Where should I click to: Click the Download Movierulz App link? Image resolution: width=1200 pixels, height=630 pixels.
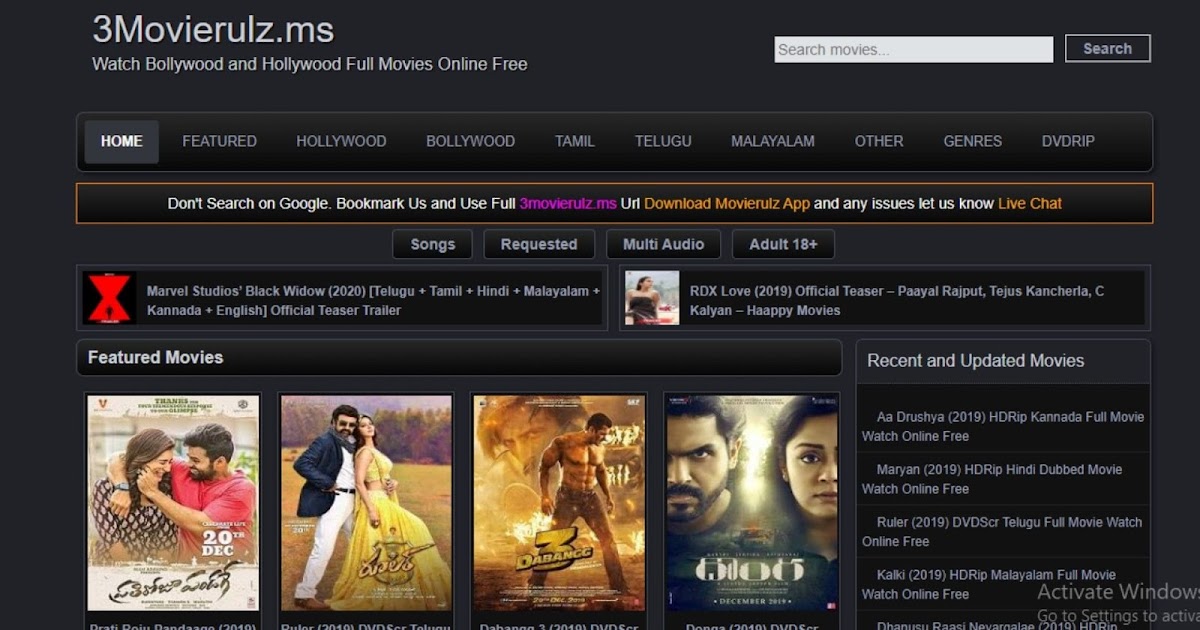click(727, 203)
